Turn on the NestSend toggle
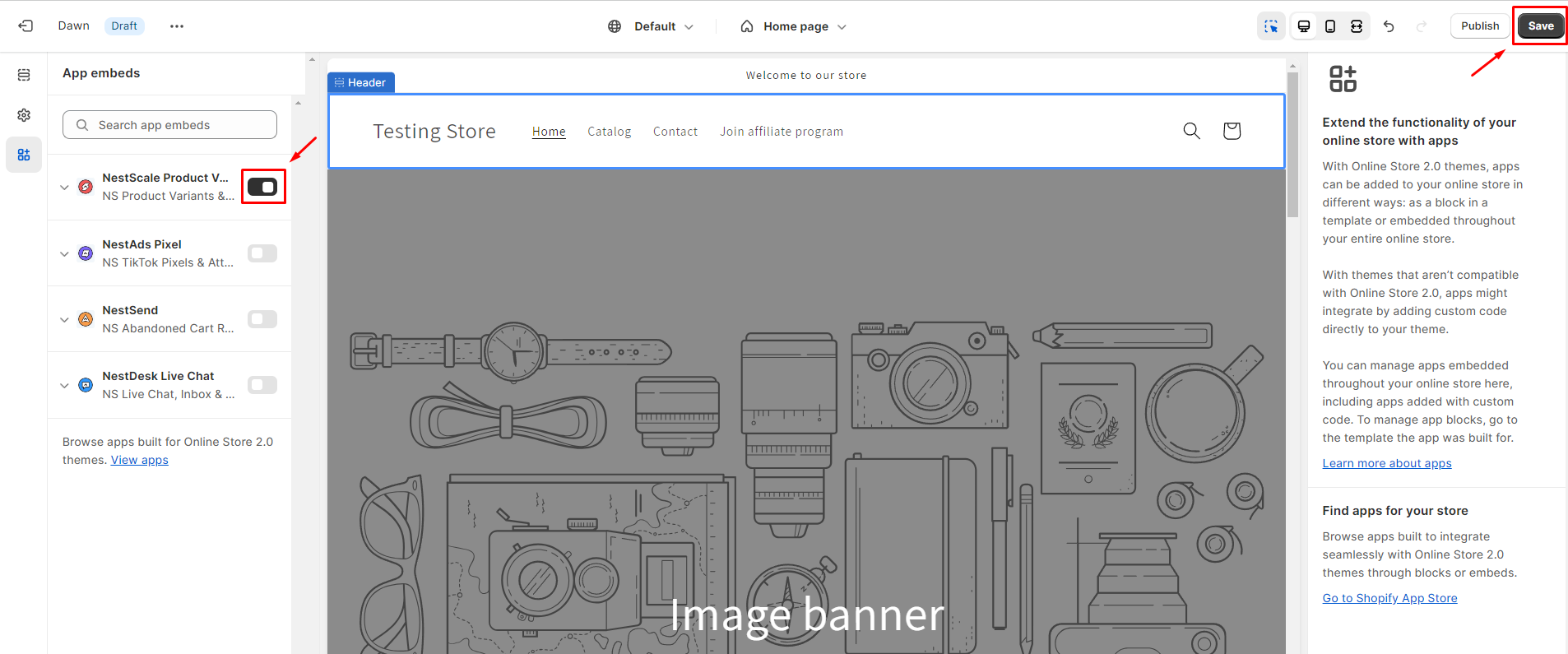Viewport: 1568px width, 654px height. pyautogui.click(x=262, y=319)
